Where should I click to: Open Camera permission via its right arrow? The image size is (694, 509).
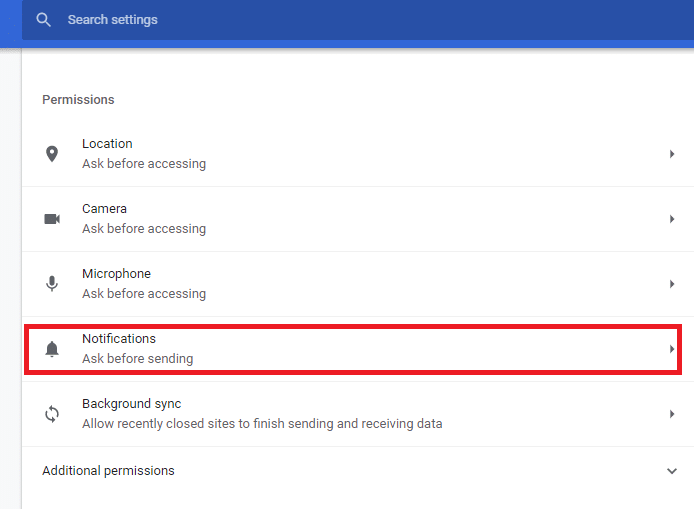(x=672, y=219)
